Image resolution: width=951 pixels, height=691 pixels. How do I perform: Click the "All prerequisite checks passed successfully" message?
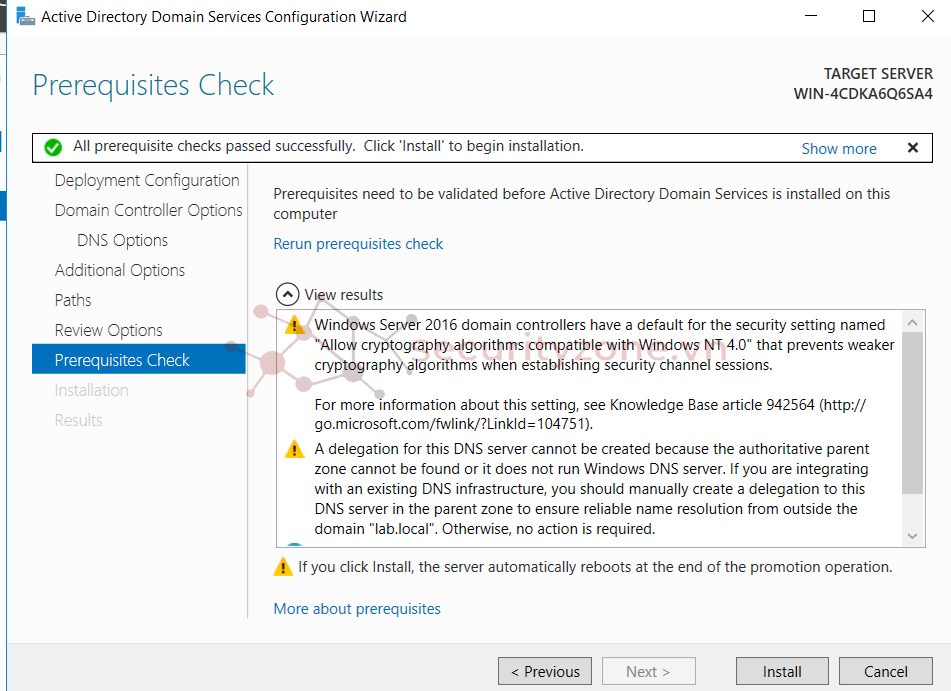[x=328, y=146]
